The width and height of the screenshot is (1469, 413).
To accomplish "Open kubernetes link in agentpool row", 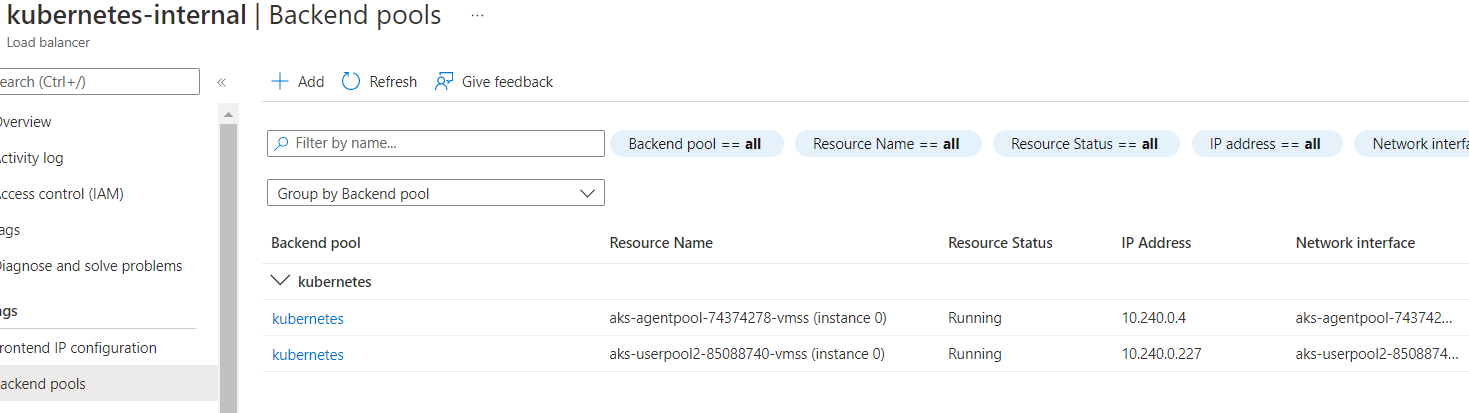I will [308, 319].
